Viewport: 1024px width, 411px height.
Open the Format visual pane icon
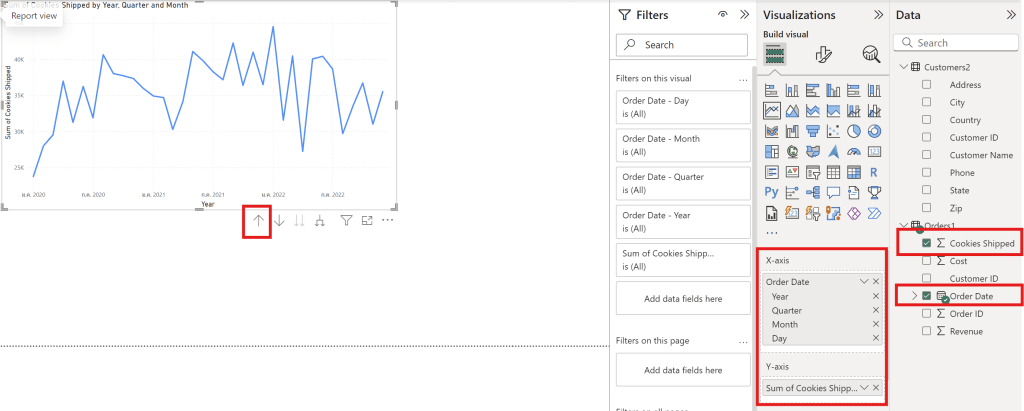(x=824, y=55)
